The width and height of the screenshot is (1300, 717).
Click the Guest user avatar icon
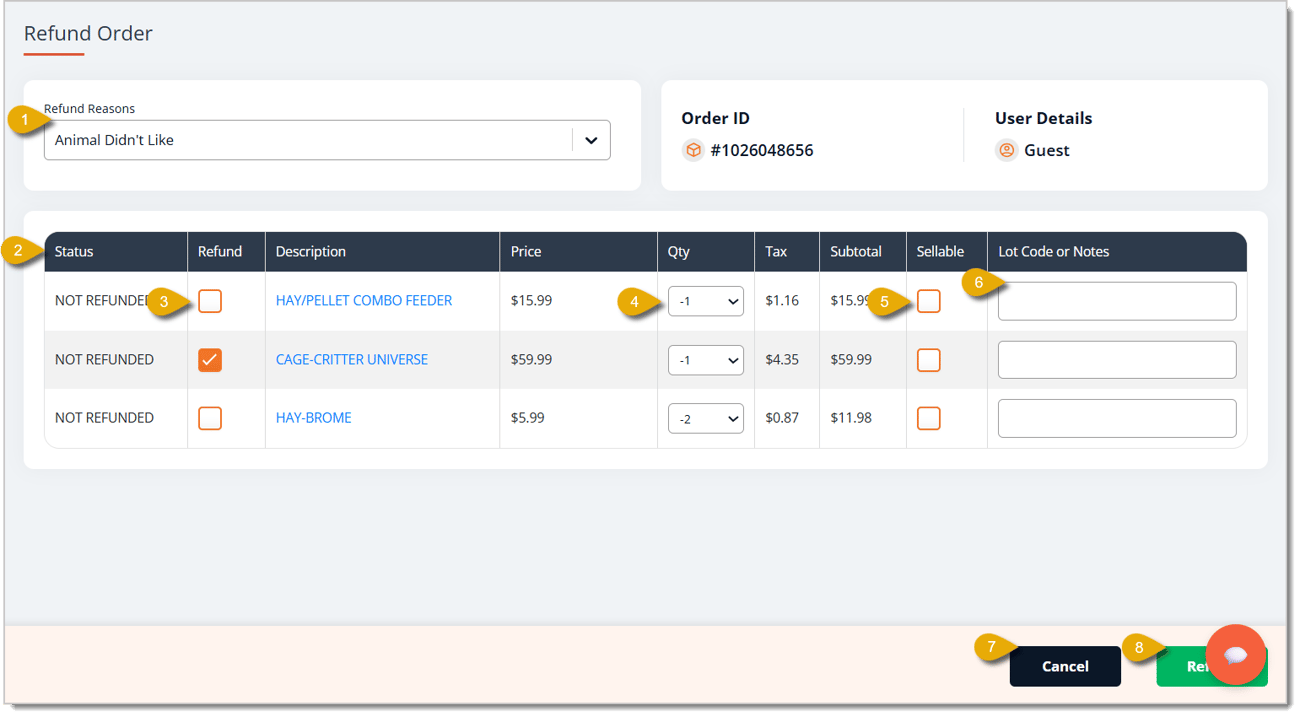tap(1007, 150)
